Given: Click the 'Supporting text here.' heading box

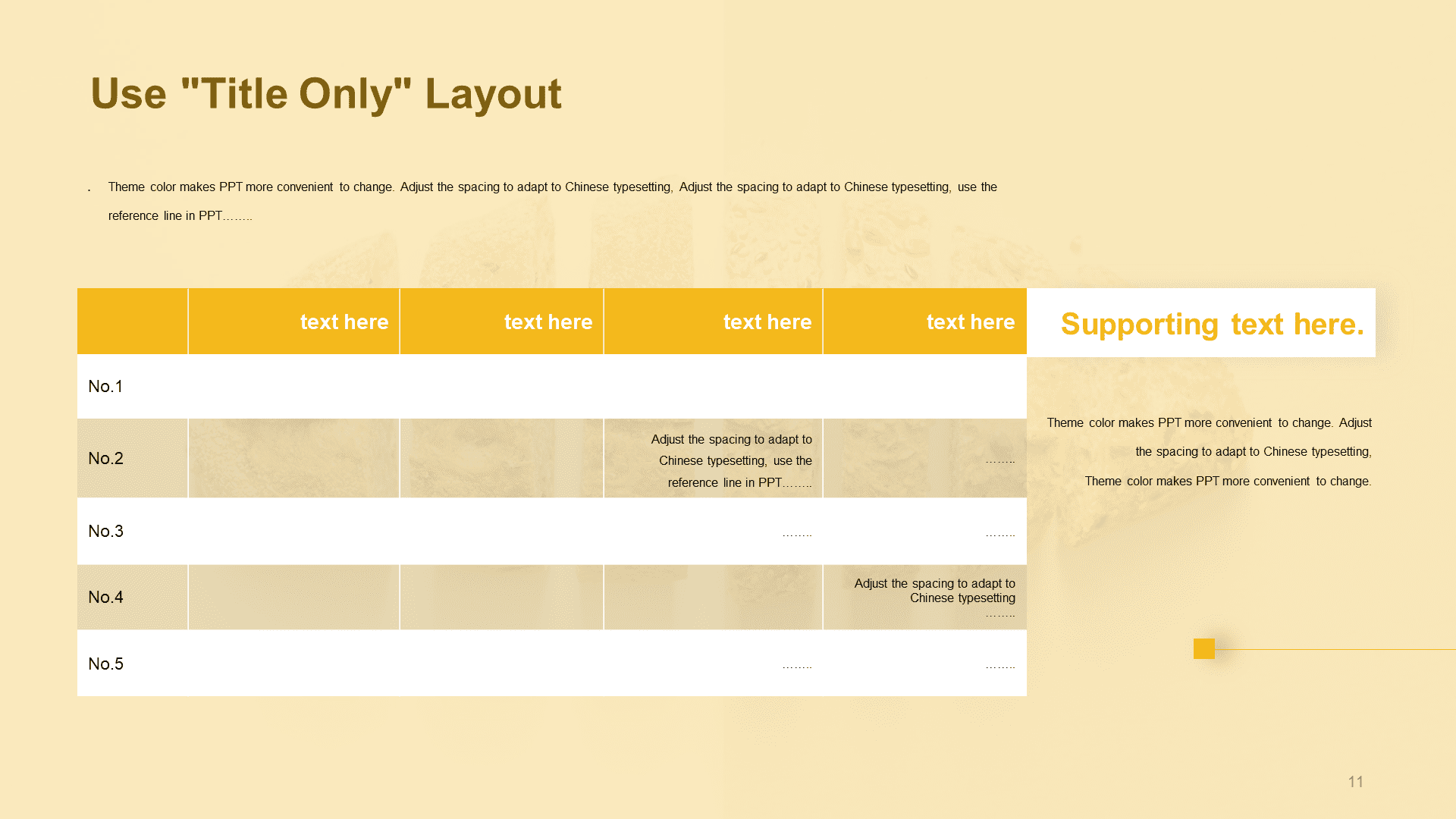Looking at the screenshot, I should (x=1201, y=322).
